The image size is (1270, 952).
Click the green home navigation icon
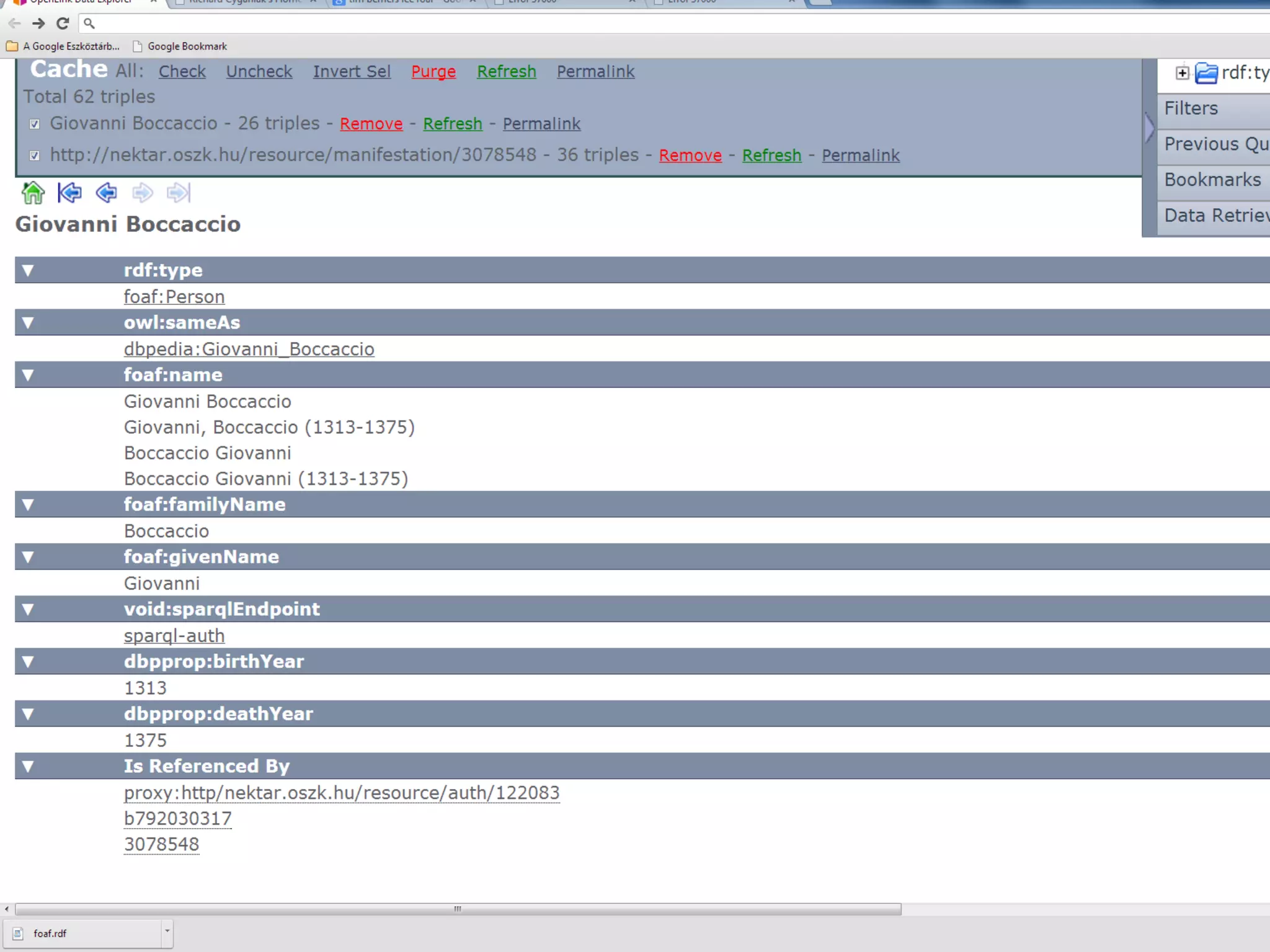pyautogui.click(x=33, y=193)
